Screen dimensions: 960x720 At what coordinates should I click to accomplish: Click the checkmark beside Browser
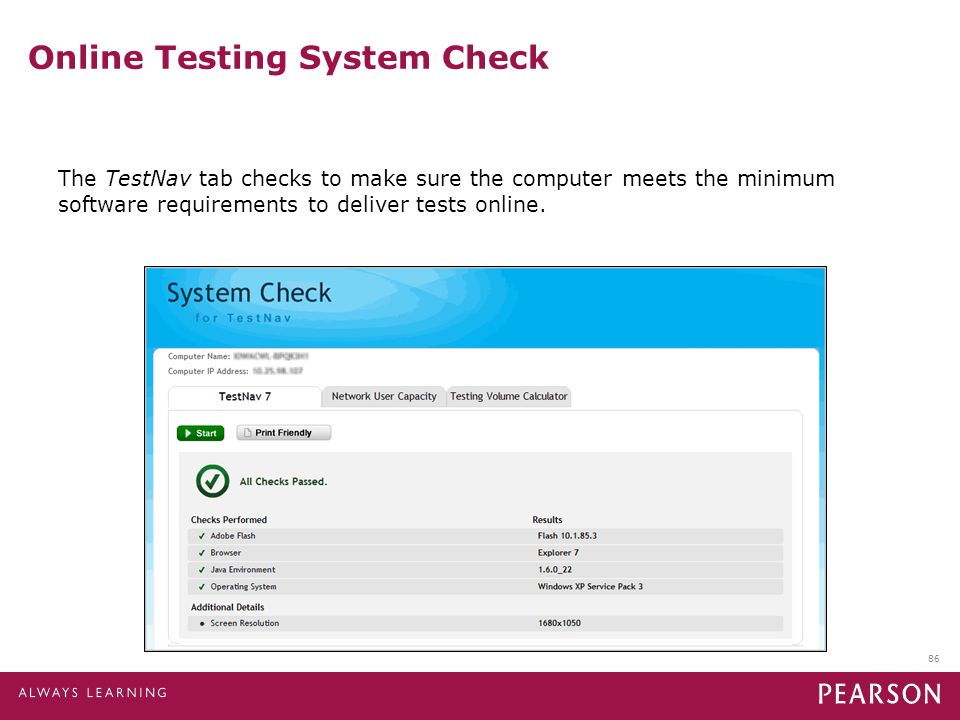[x=201, y=553]
